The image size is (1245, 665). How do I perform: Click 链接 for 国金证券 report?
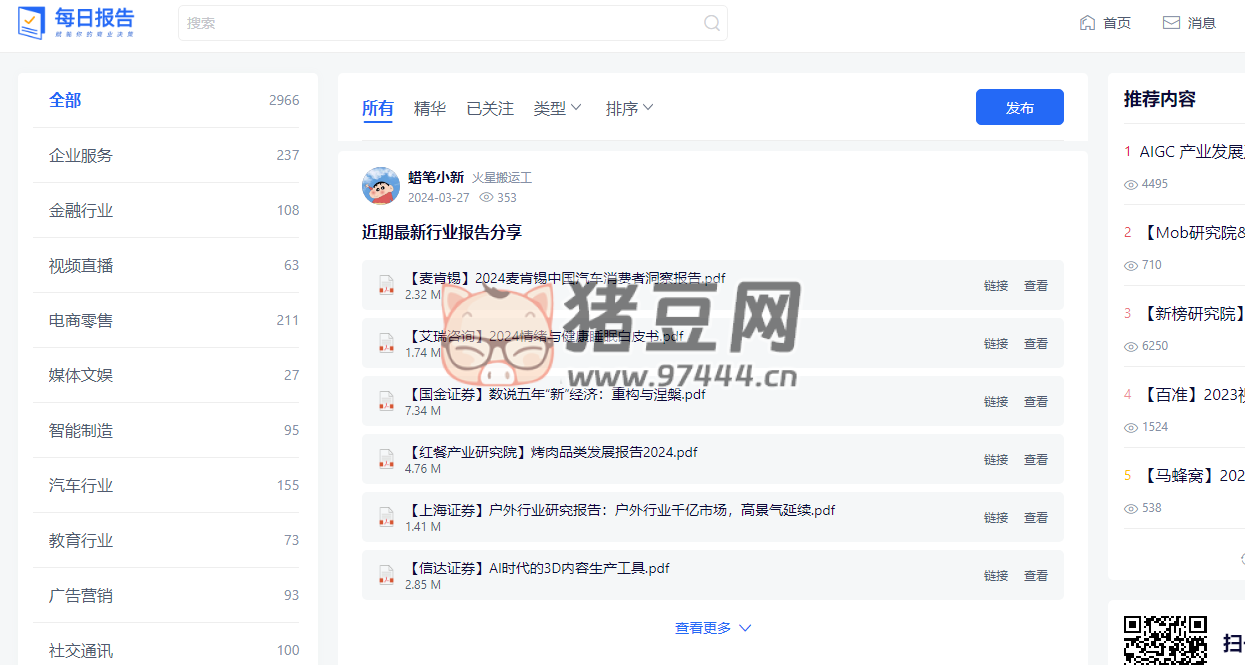996,402
